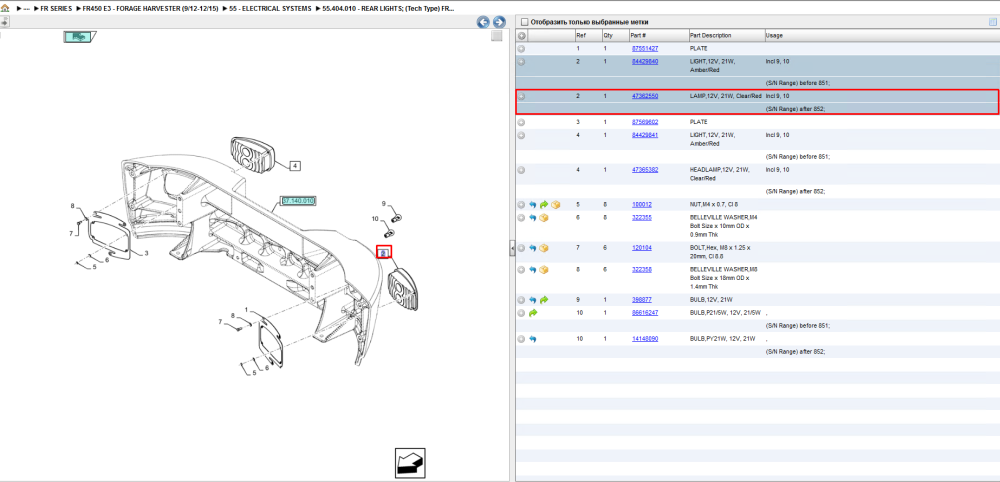Image resolution: width=1000 pixels, height=482 pixels.
Task: Open part number link 47382550
Action: click(645, 96)
